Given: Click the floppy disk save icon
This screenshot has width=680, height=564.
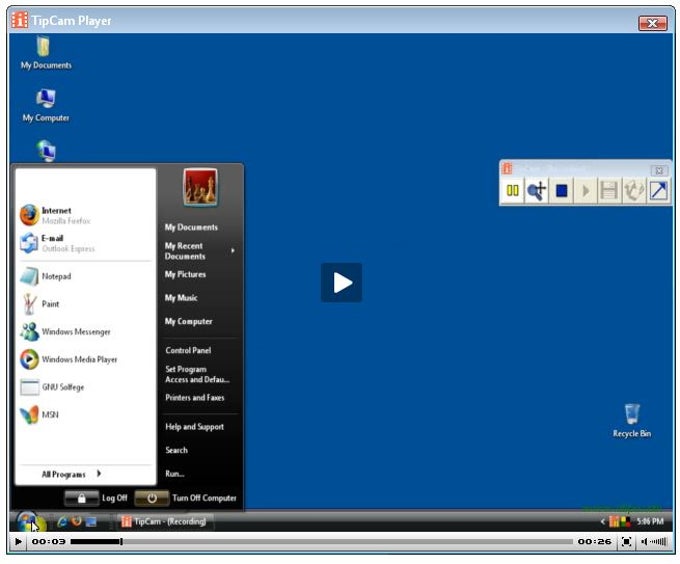Looking at the screenshot, I should point(609,191).
